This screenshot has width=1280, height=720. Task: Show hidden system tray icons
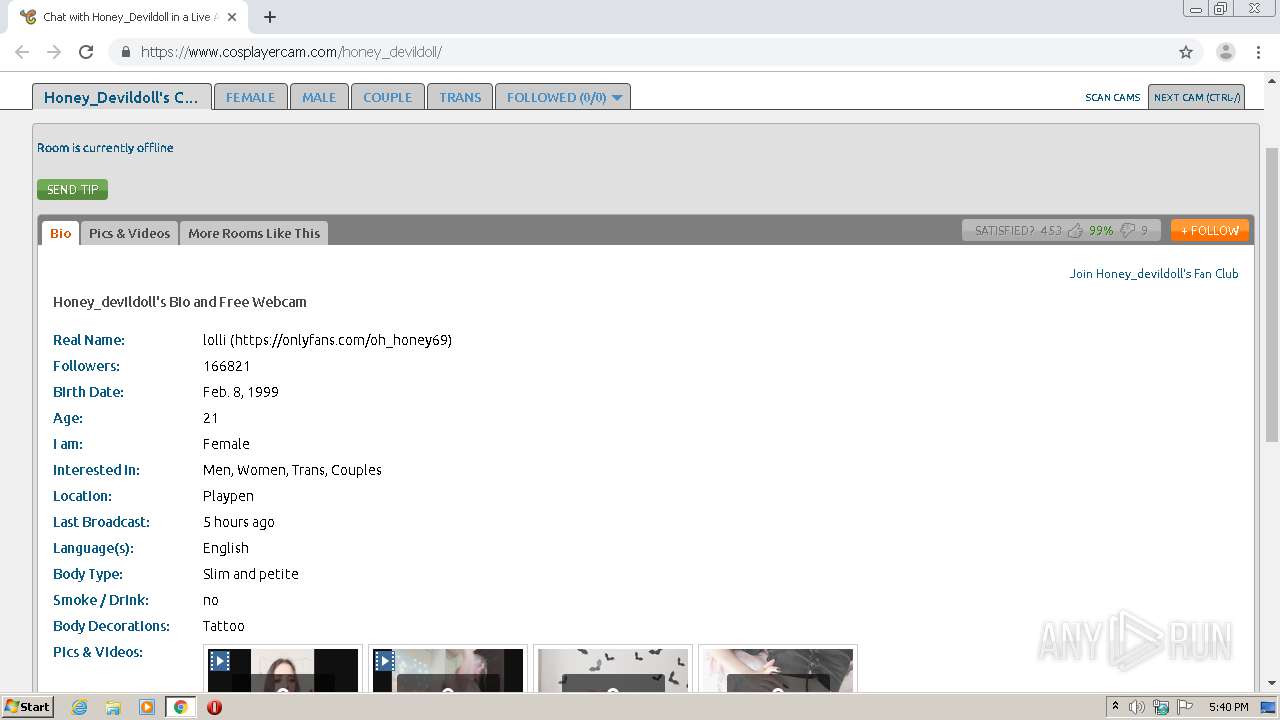click(1115, 707)
